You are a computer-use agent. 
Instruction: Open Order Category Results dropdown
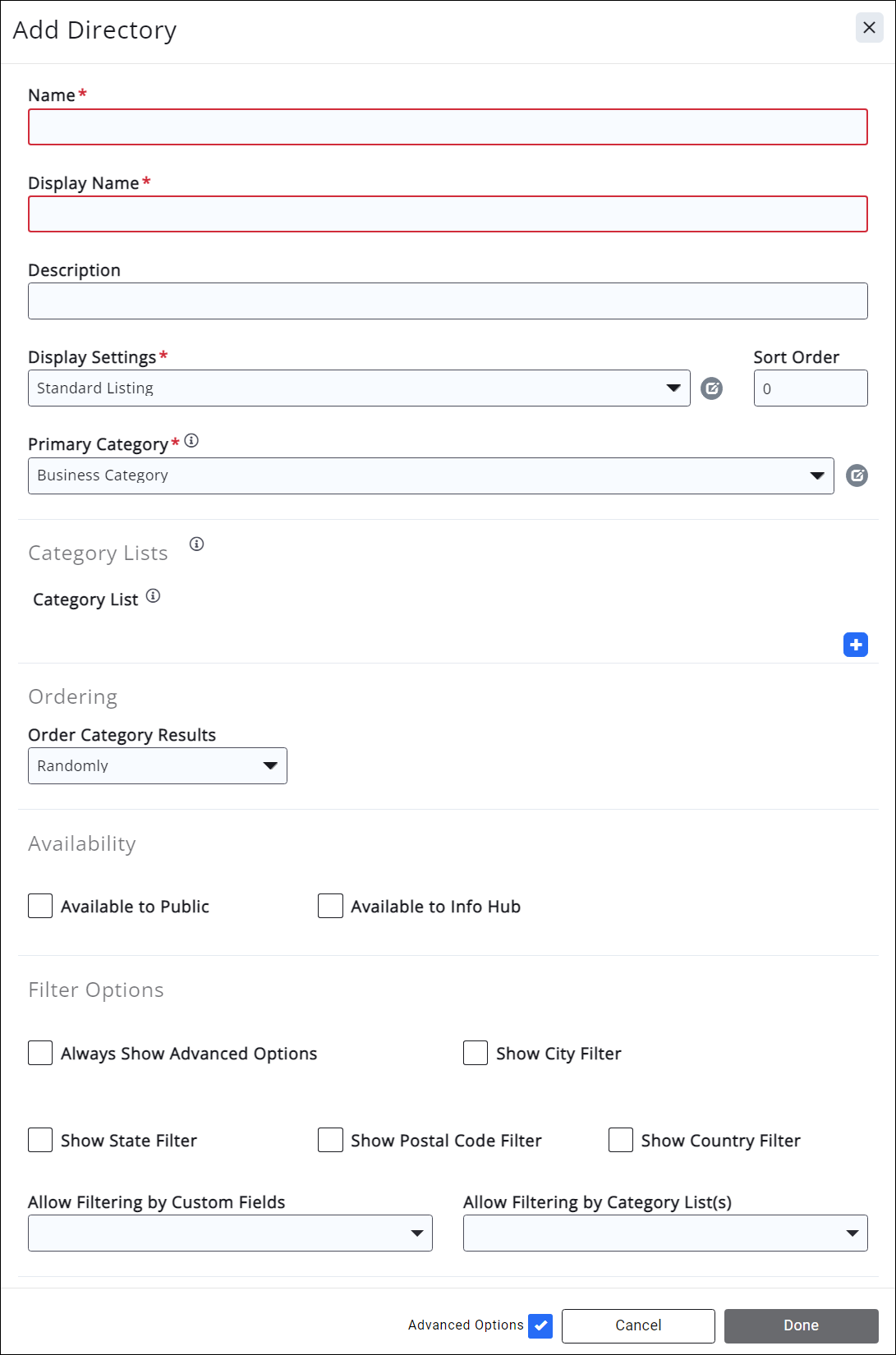click(158, 765)
